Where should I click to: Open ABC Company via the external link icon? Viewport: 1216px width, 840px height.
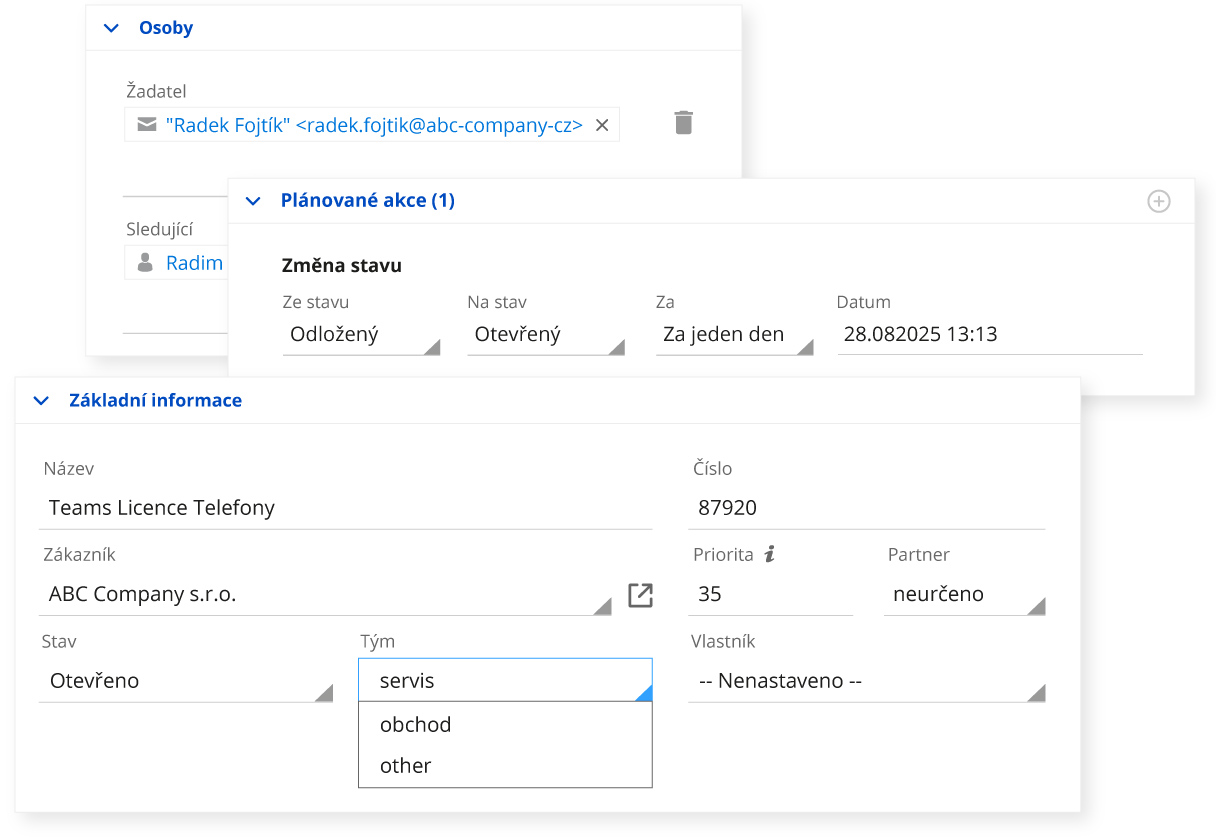click(640, 594)
